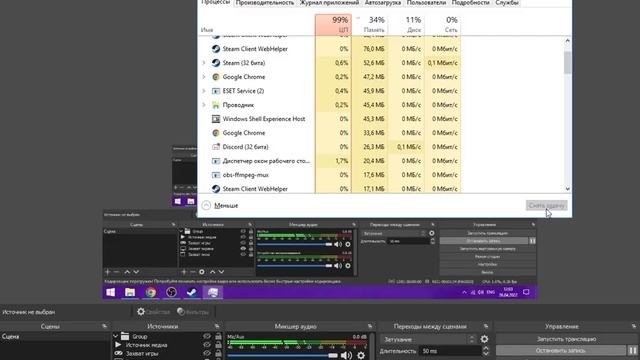Open Фильтры in OBS source toolbar
The width and height of the screenshot is (640, 360).
click(193, 312)
